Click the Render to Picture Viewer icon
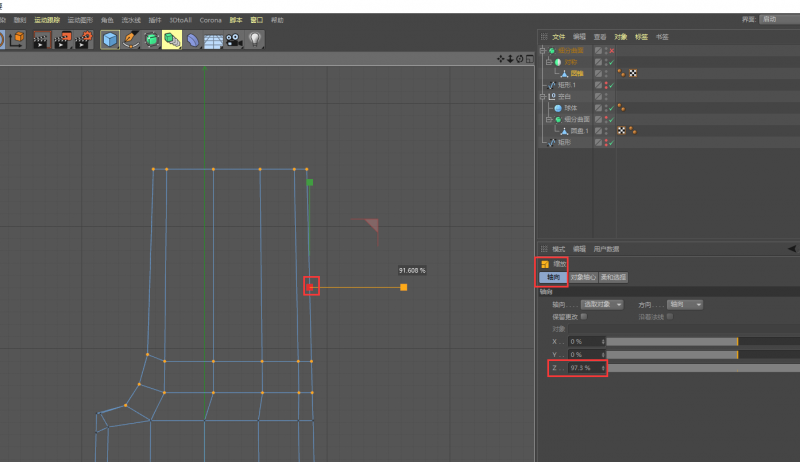This screenshot has width=800, height=462. tap(62, 39)
